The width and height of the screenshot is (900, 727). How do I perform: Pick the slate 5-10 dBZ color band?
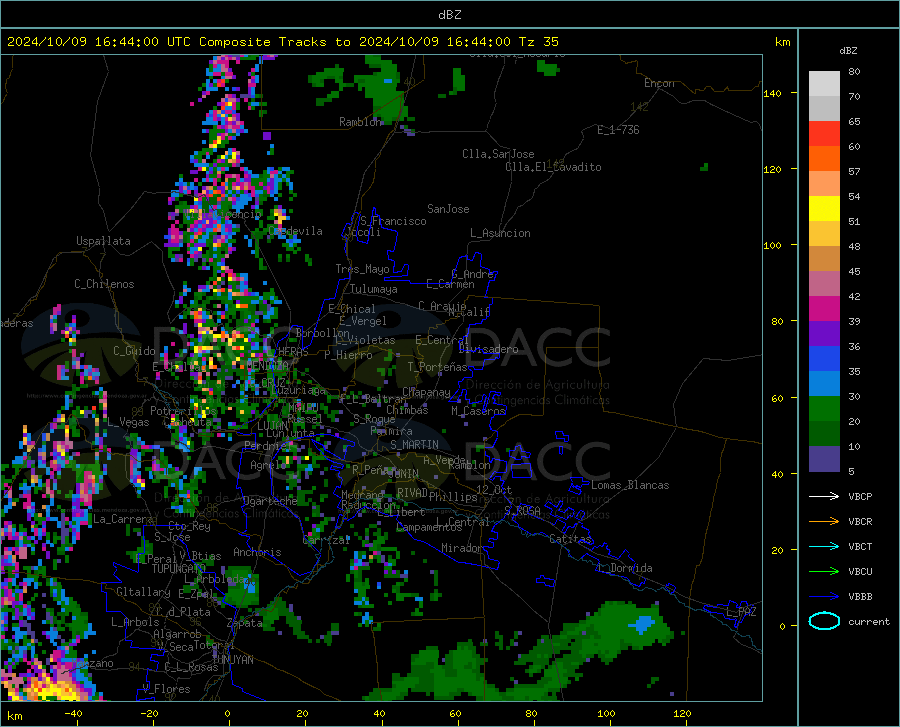click(x=824, y=459)
